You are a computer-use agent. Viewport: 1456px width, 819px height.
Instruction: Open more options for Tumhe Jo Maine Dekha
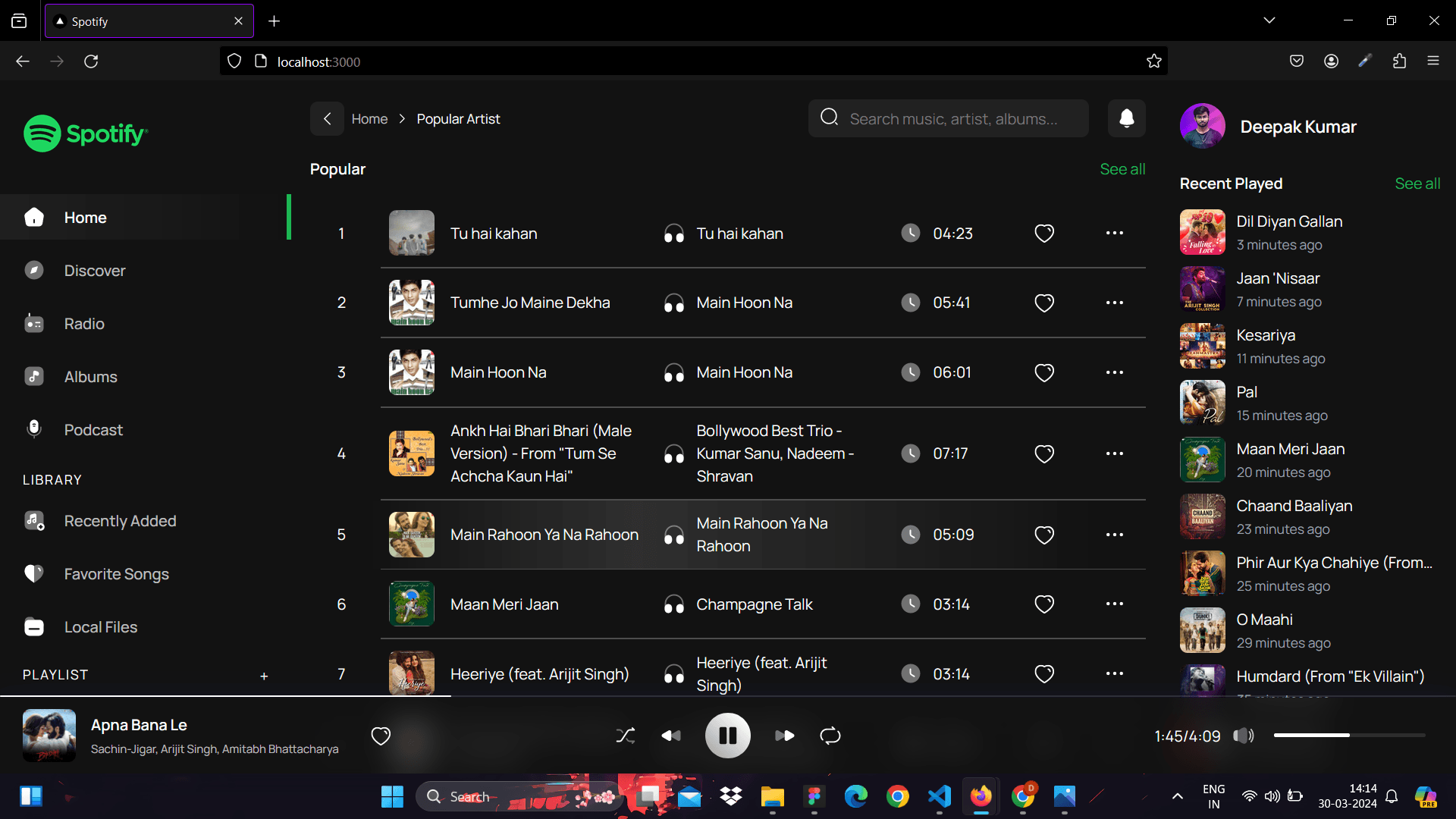click(x=1114, y=303)
